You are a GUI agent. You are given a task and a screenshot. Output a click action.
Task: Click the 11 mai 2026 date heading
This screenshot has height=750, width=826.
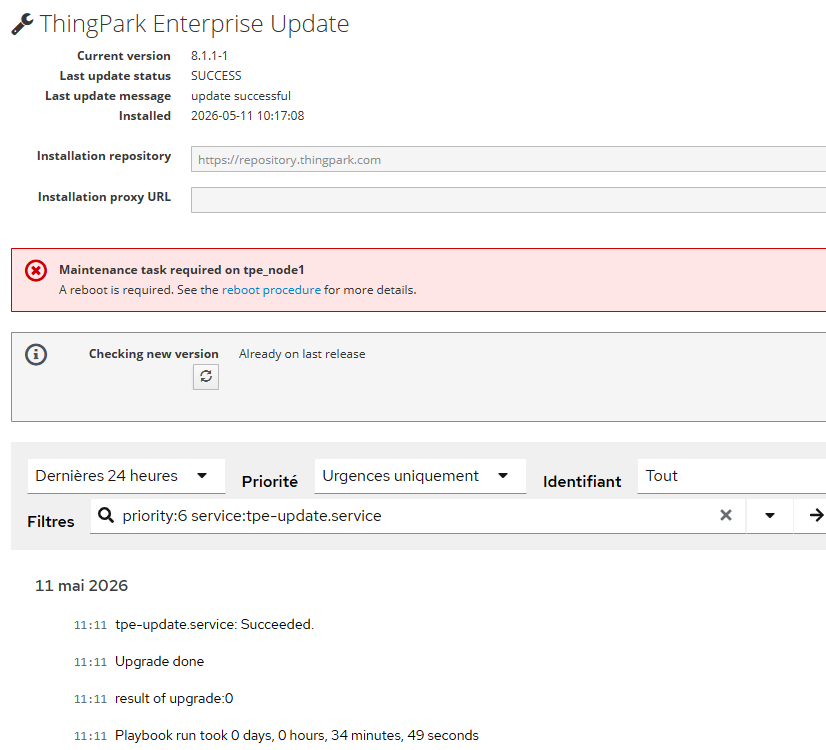pyautogui.click(x=82, y=586)
